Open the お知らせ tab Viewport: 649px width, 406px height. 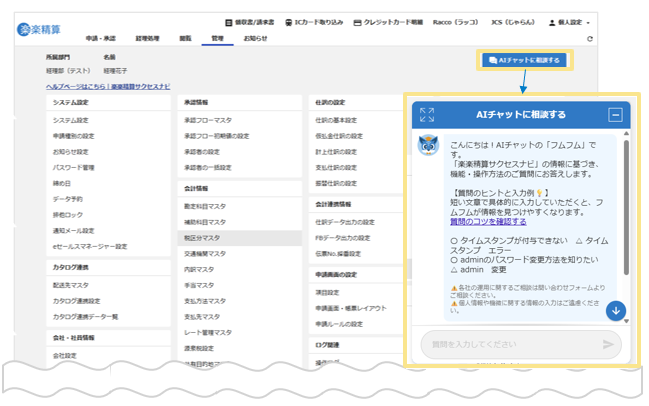coord(255,38)
